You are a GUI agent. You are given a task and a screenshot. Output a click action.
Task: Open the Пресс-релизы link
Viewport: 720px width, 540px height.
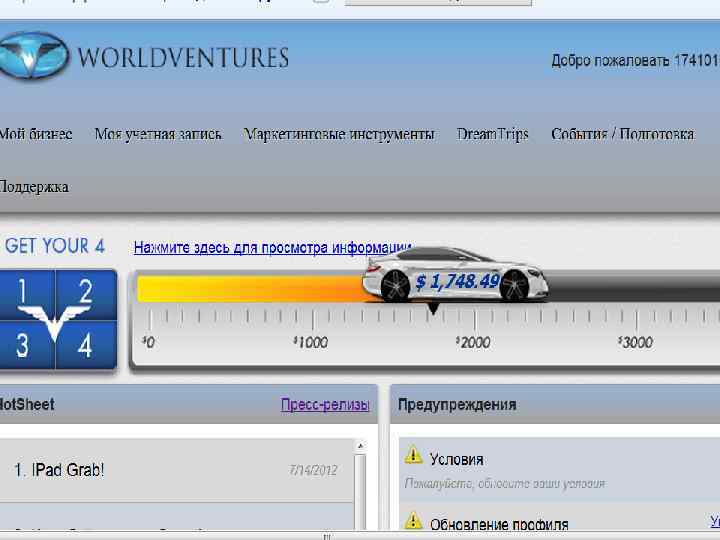coord(325,405)
